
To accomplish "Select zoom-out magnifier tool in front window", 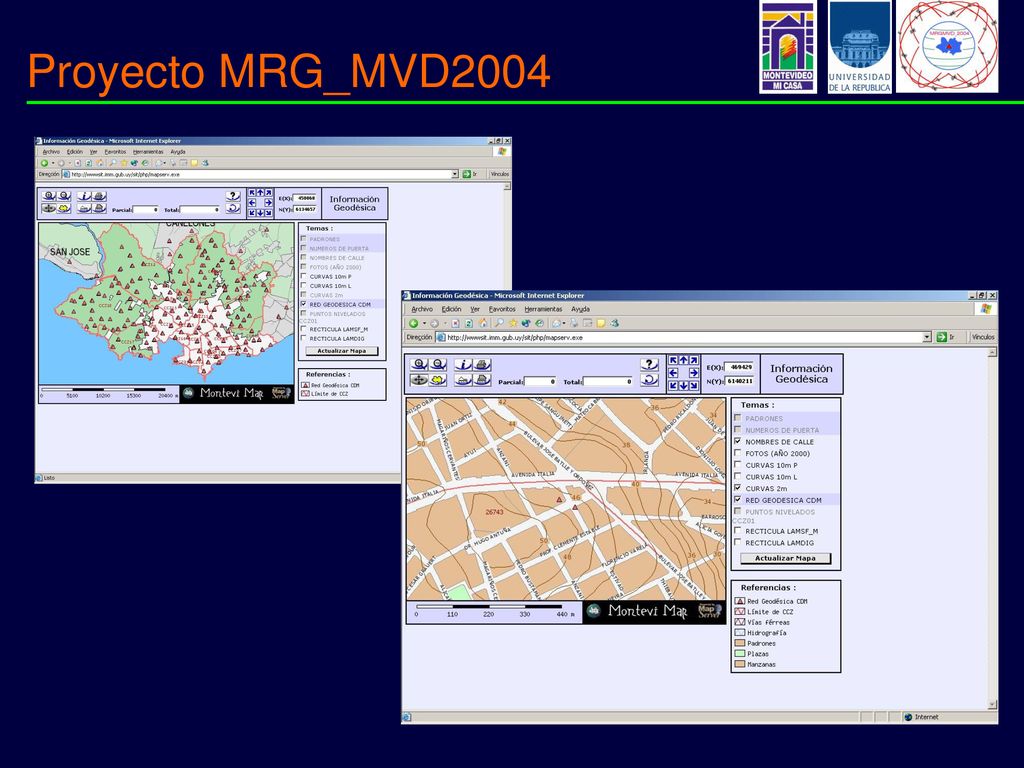I will tap(438, 364).
